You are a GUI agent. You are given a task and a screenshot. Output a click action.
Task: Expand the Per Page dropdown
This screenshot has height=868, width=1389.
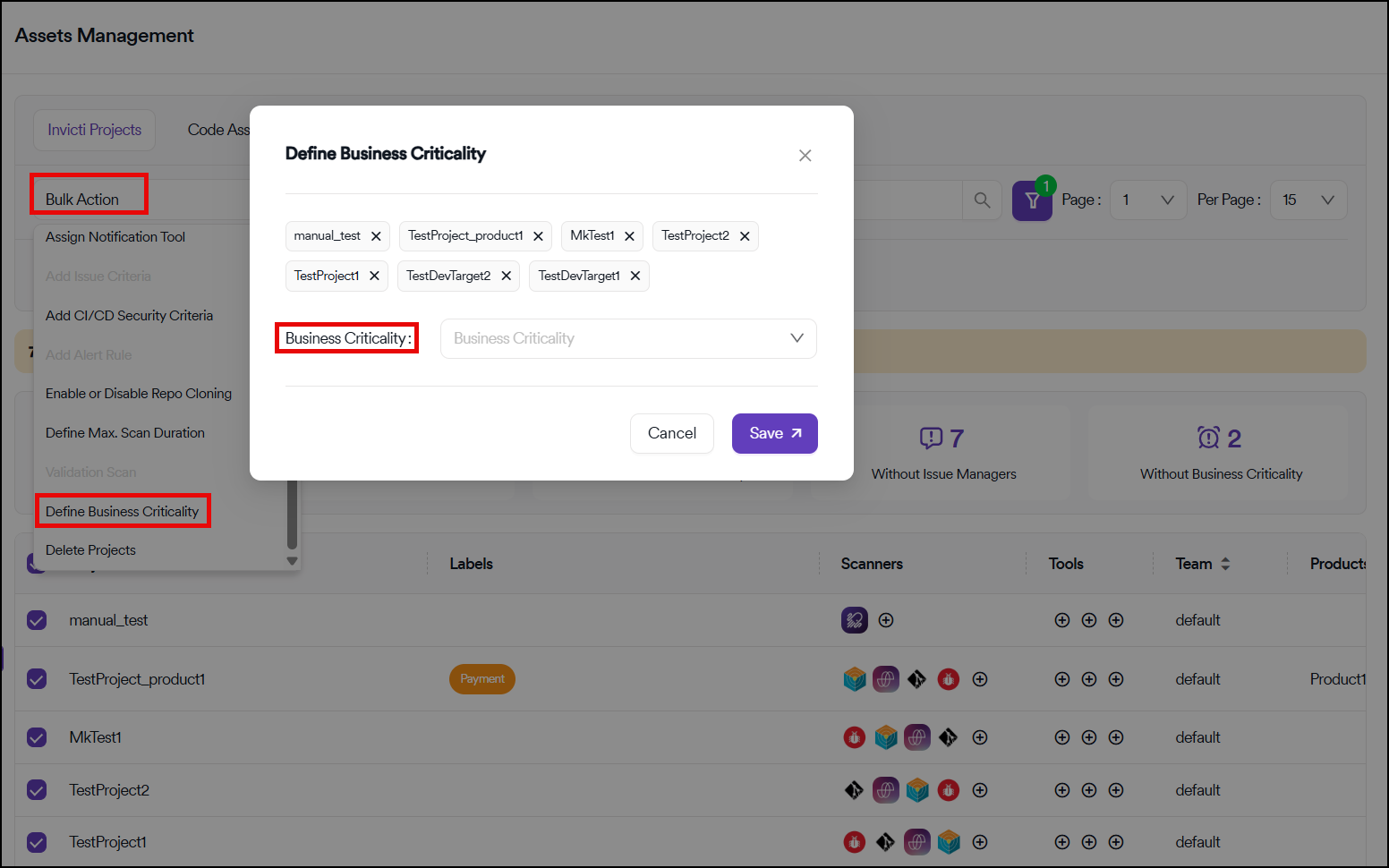coord(1308,200)
